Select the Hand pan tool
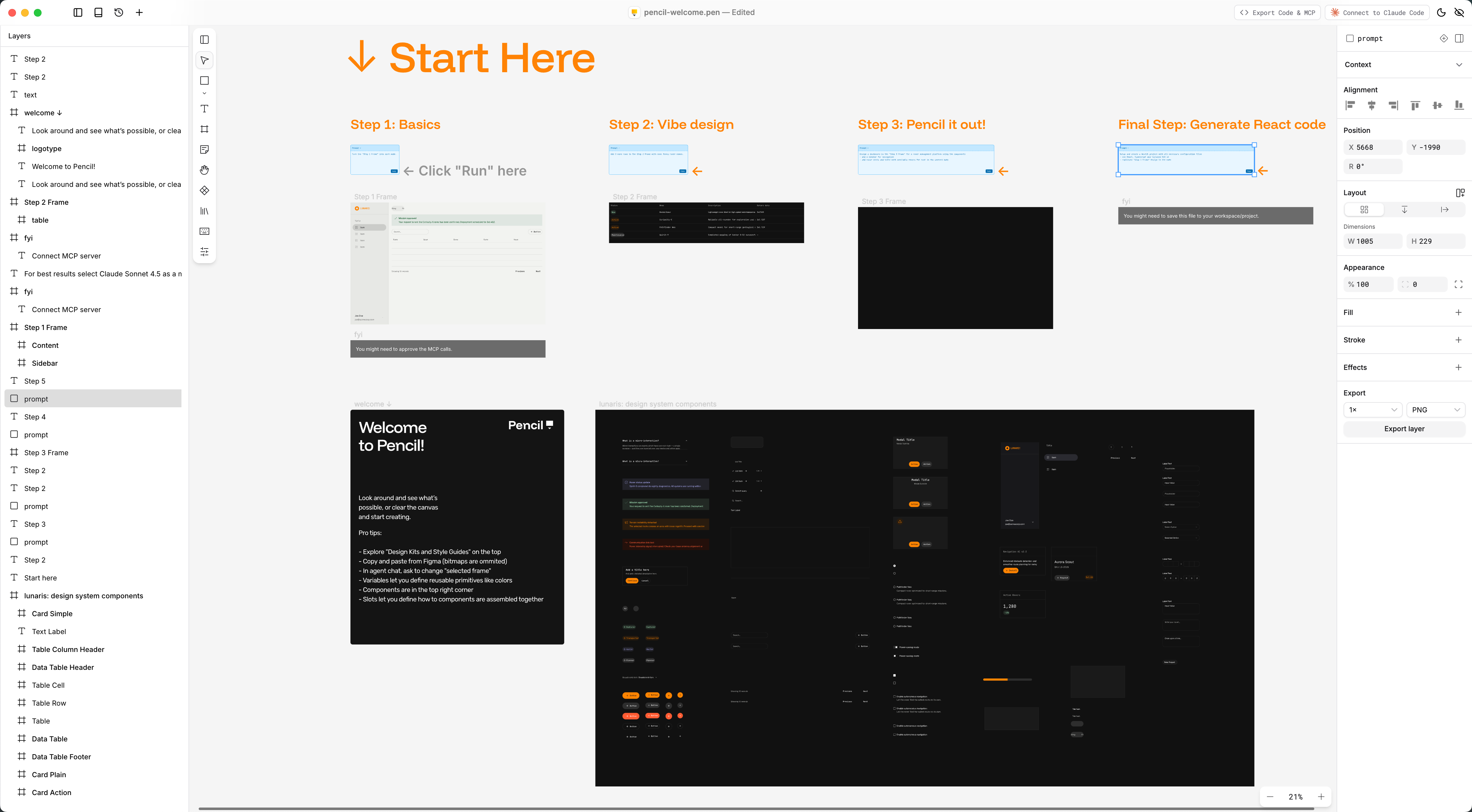The image size is (1472, 812). point(204,170)
